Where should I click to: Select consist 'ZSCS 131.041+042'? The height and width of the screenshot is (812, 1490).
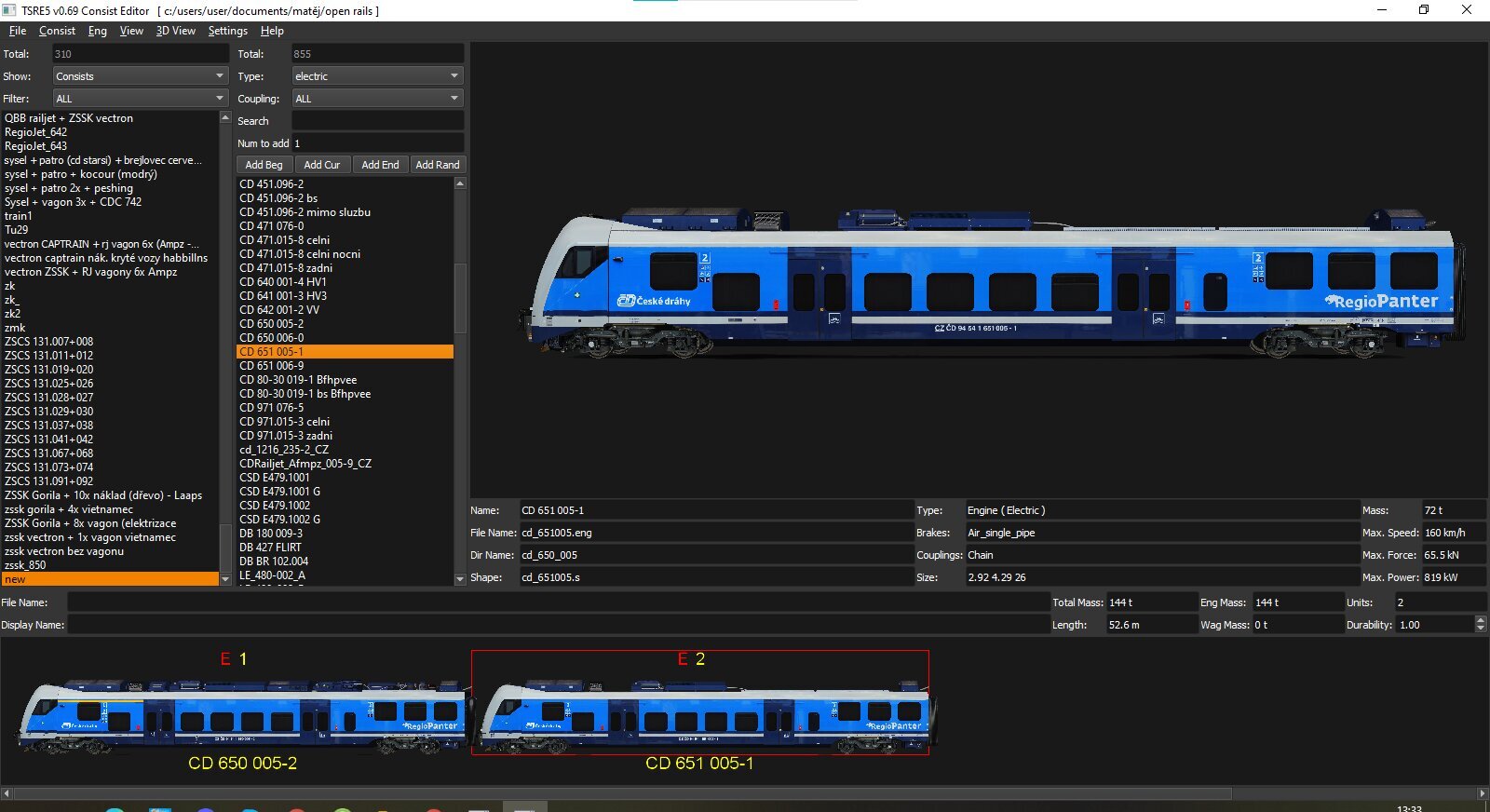pyautogui.click(x=111, y=440)
